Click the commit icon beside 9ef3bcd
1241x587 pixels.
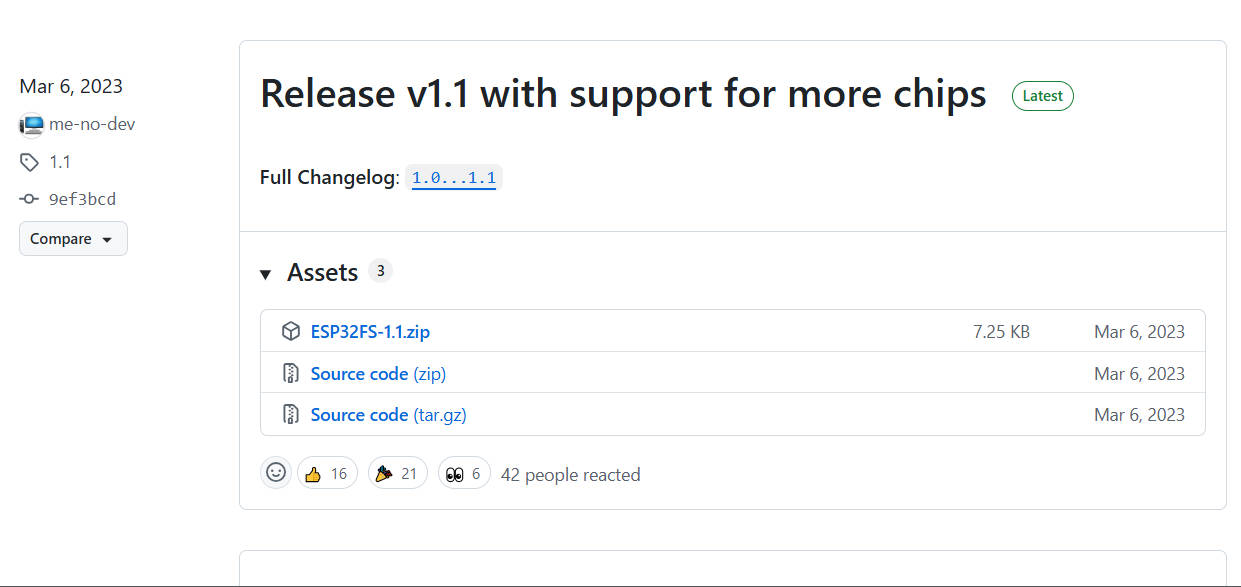tap(30, 199)
